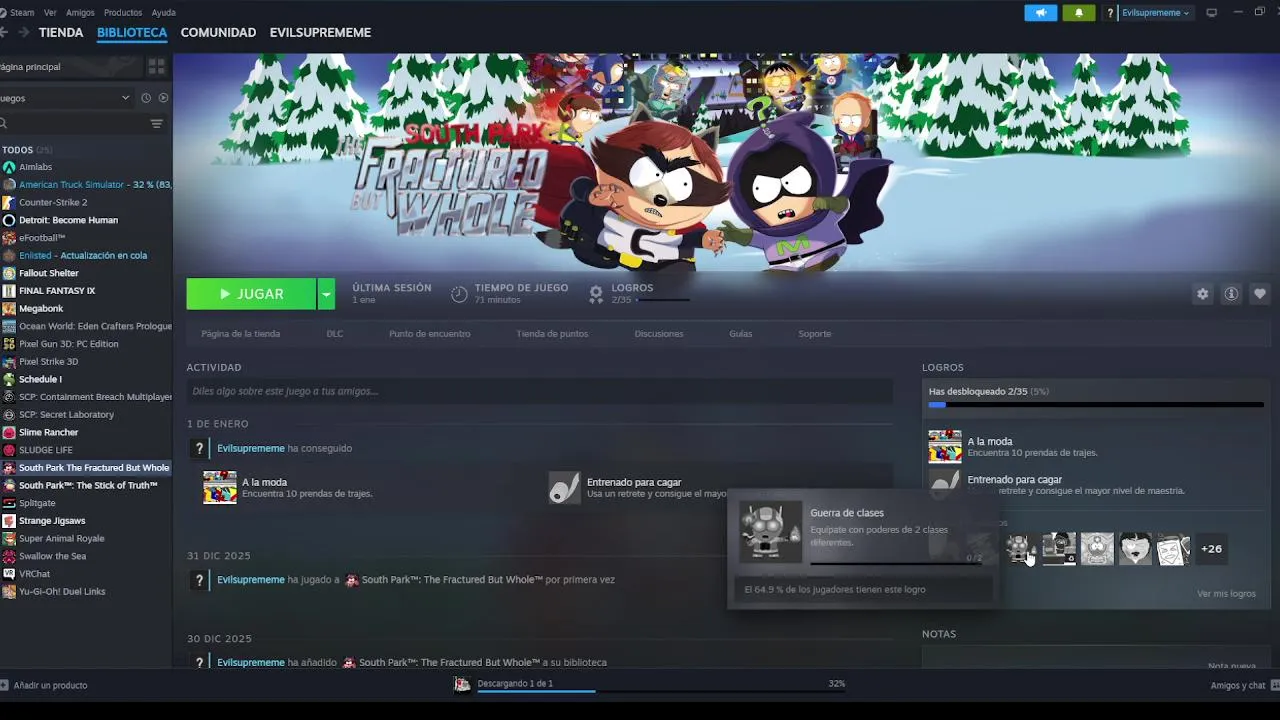Open the green notifications bell
This screenshot has height=720, width=1280.
[x=1078, y=13]
